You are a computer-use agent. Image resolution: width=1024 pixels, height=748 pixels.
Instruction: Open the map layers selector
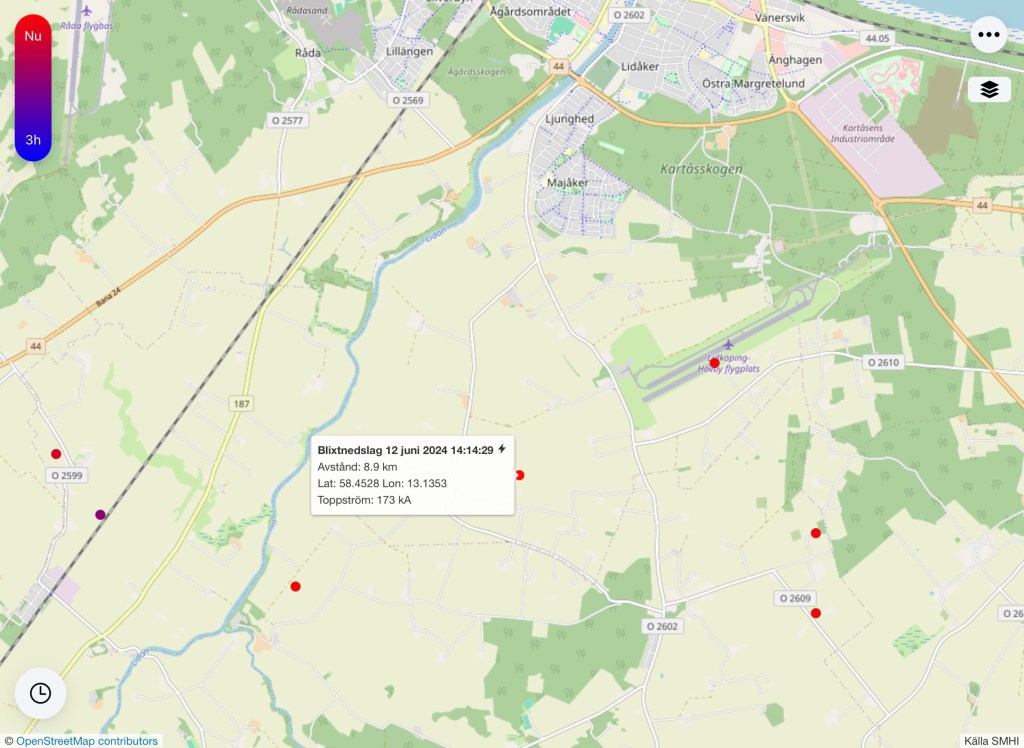[989, 90]
